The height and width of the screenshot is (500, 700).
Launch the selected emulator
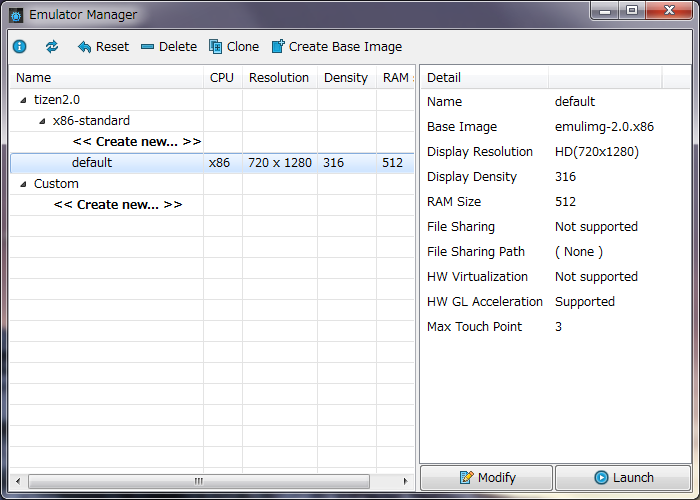click(623, 478)
